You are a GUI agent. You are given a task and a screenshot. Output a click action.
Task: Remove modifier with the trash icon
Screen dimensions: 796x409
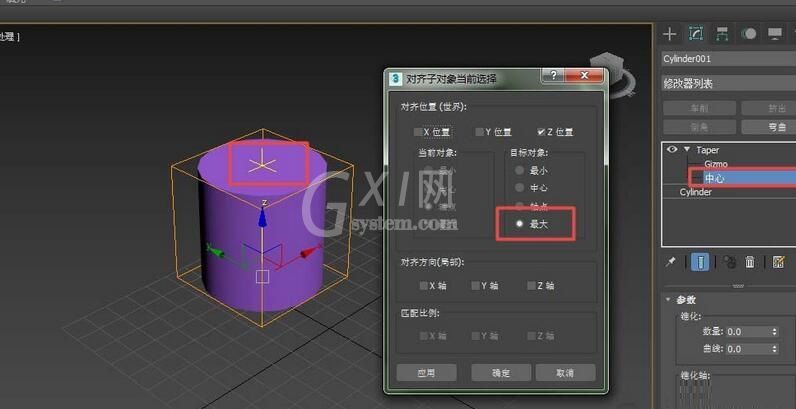(750, 262)
